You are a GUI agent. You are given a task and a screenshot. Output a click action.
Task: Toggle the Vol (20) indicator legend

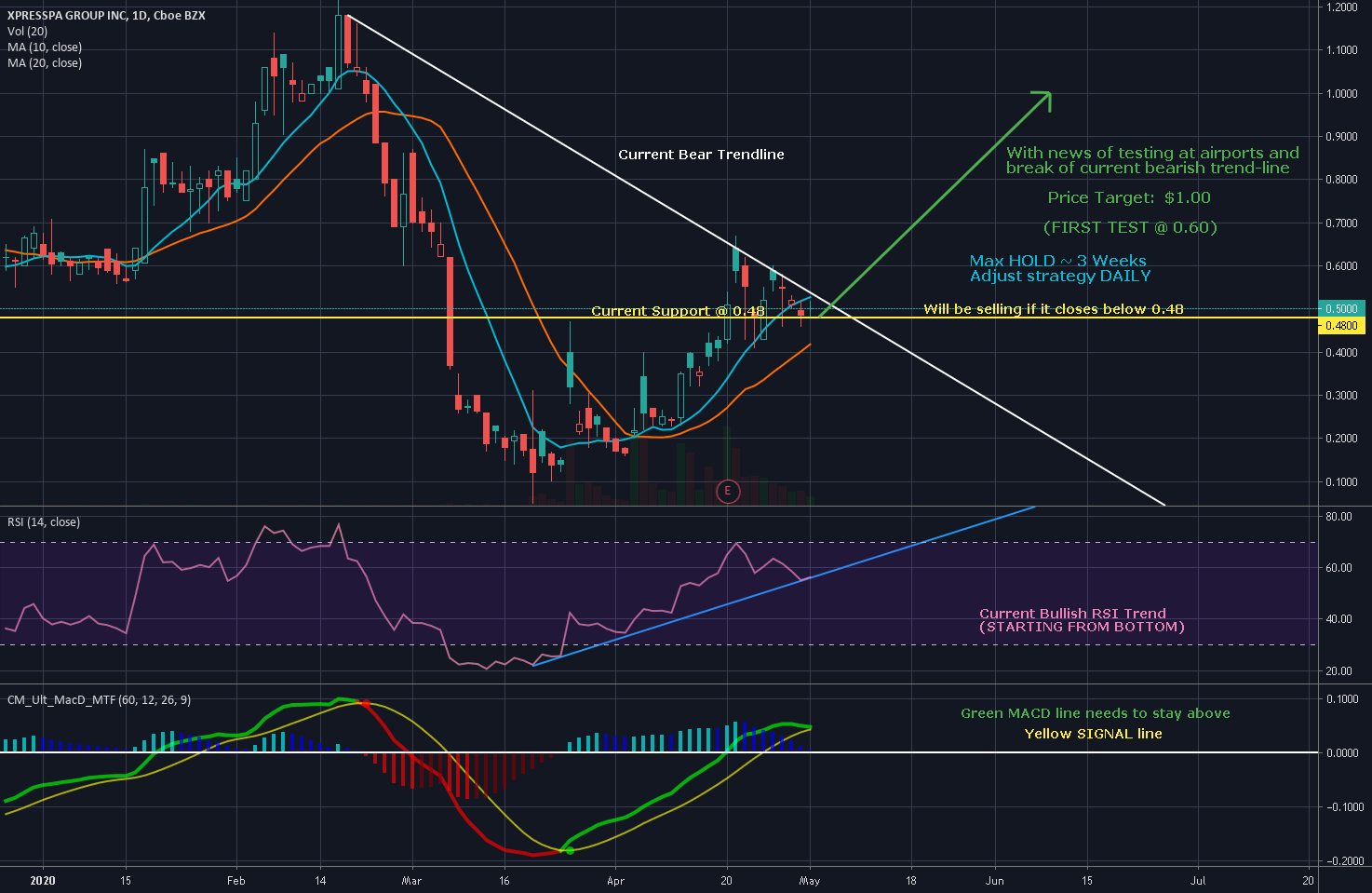click(x=28, y=31)
